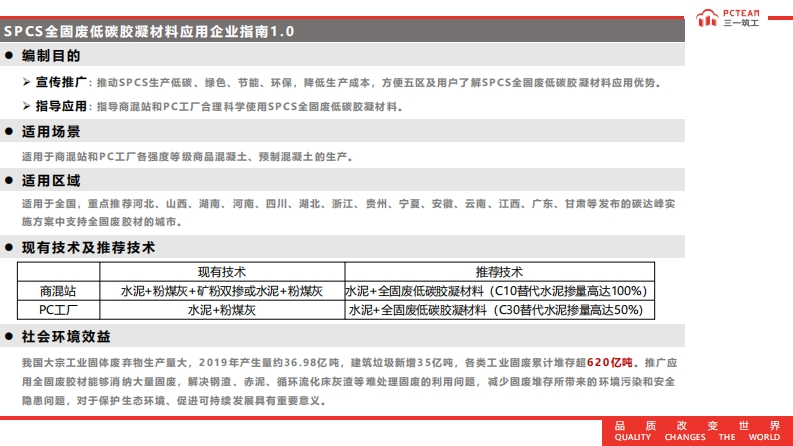Click the red highlighted text 620亿吨

coord(610,363)
